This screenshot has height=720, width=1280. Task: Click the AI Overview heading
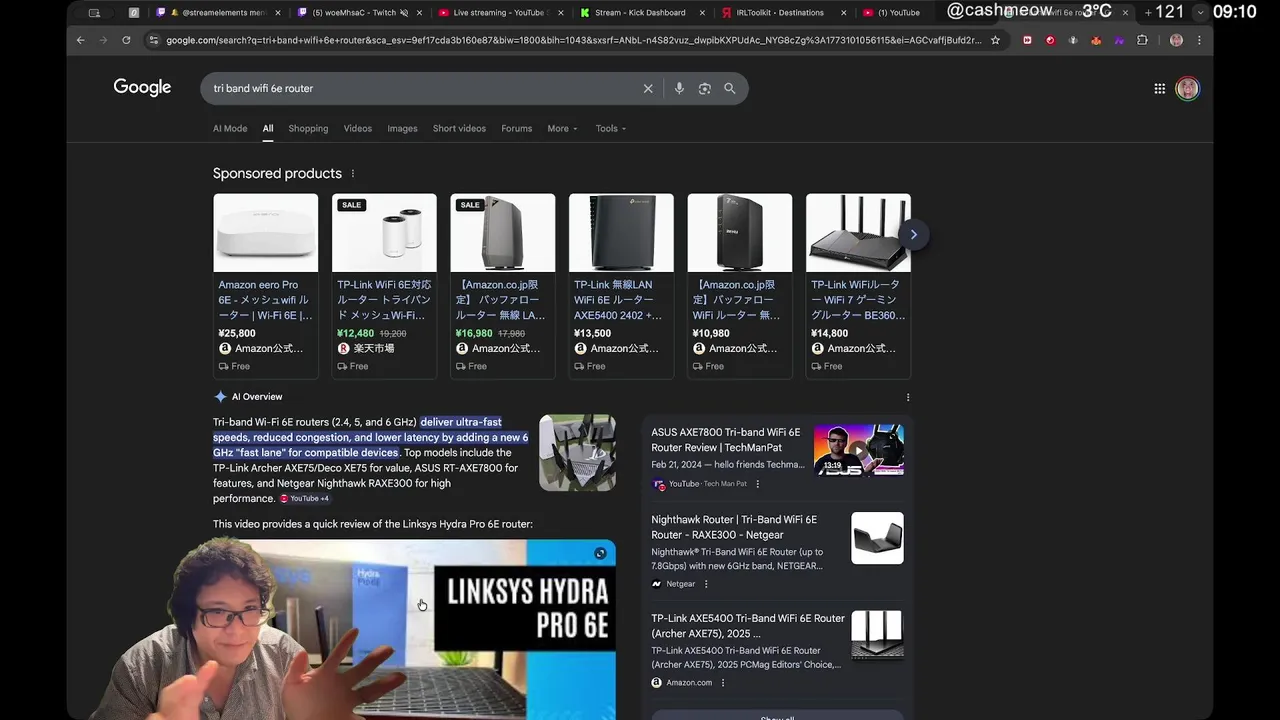[x=257, y=397]
